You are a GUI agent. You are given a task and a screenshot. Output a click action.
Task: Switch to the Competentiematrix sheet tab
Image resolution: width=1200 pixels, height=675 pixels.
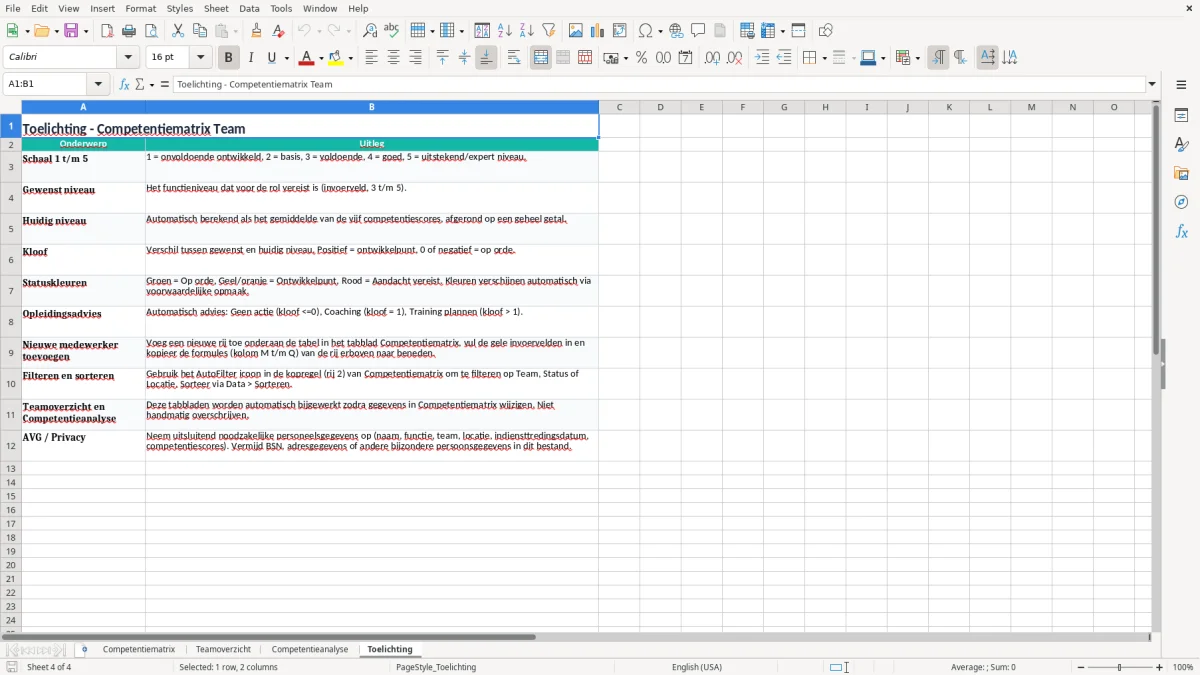[x=139, y=649]
